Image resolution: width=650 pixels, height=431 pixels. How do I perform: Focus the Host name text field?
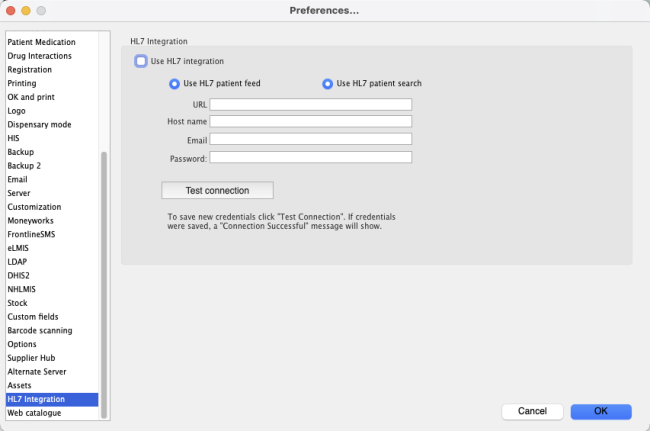(x=311, y=122)
